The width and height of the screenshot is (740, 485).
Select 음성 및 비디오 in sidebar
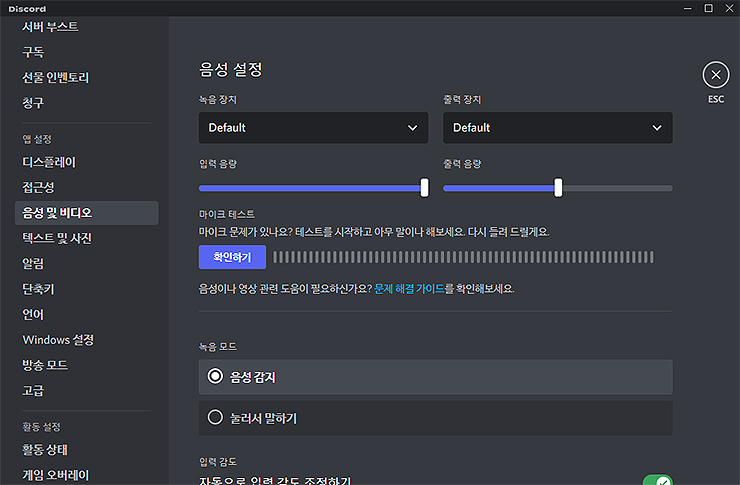(86, 213)
